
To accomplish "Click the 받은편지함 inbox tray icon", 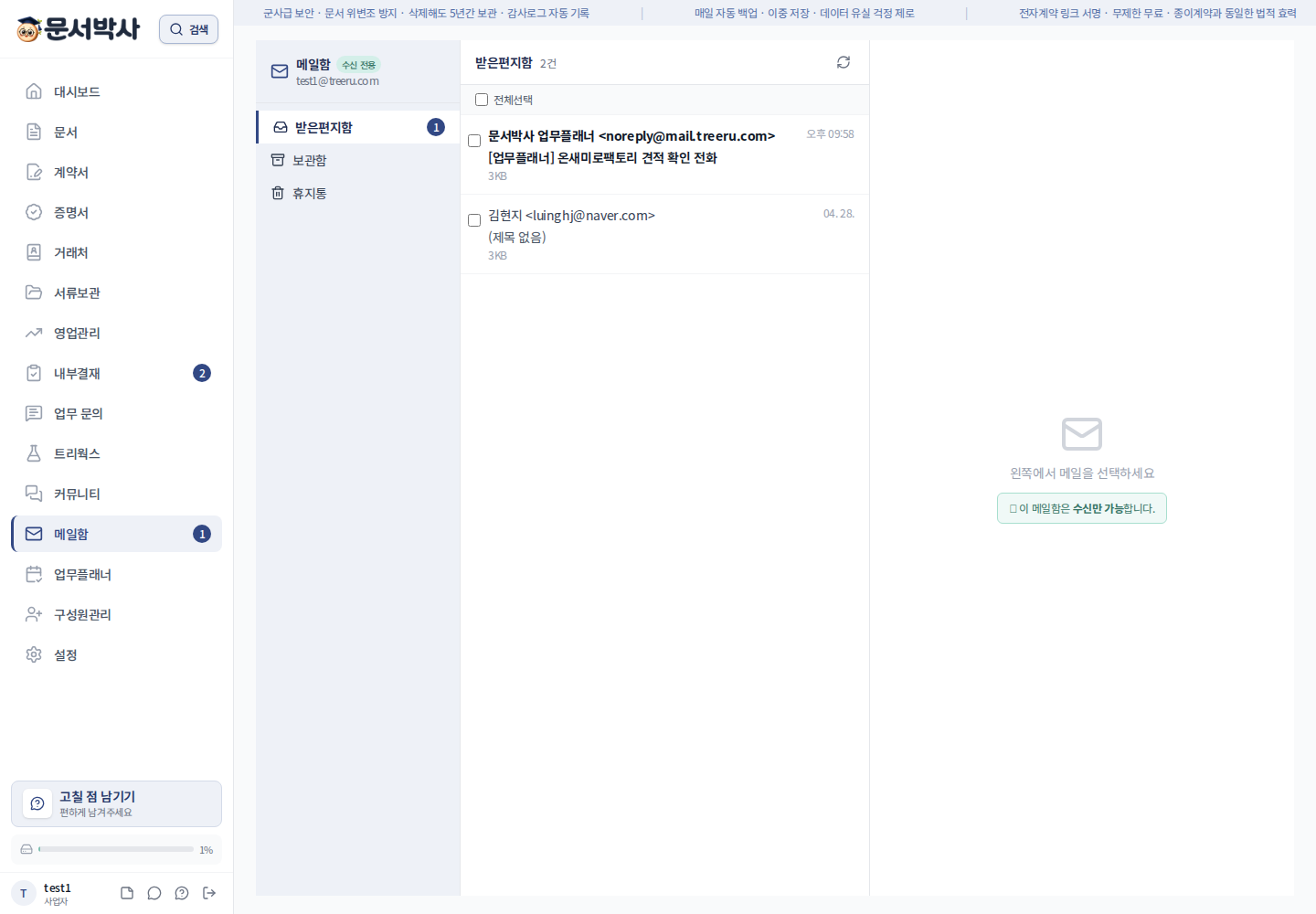I will click(x=281, y=127).
